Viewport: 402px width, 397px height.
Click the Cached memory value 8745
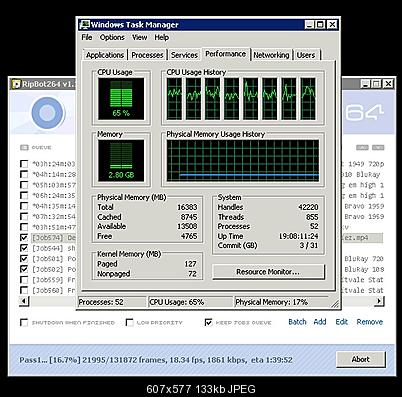[189, 217]
